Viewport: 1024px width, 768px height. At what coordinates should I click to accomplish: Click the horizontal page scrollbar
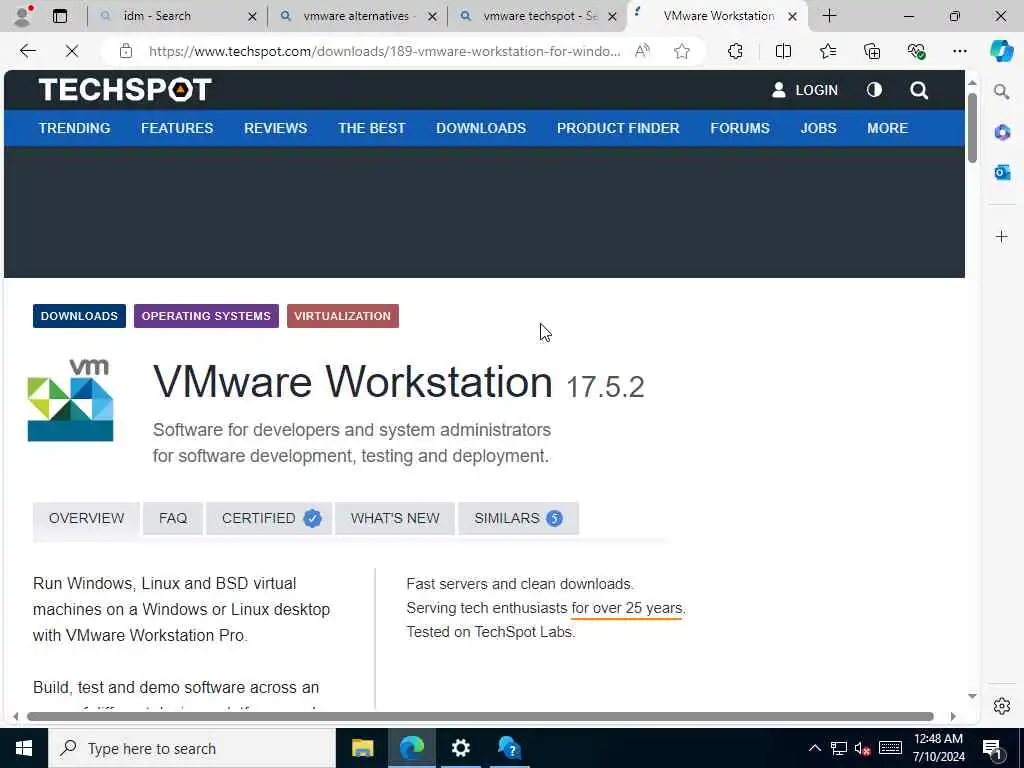coord(480,716)
